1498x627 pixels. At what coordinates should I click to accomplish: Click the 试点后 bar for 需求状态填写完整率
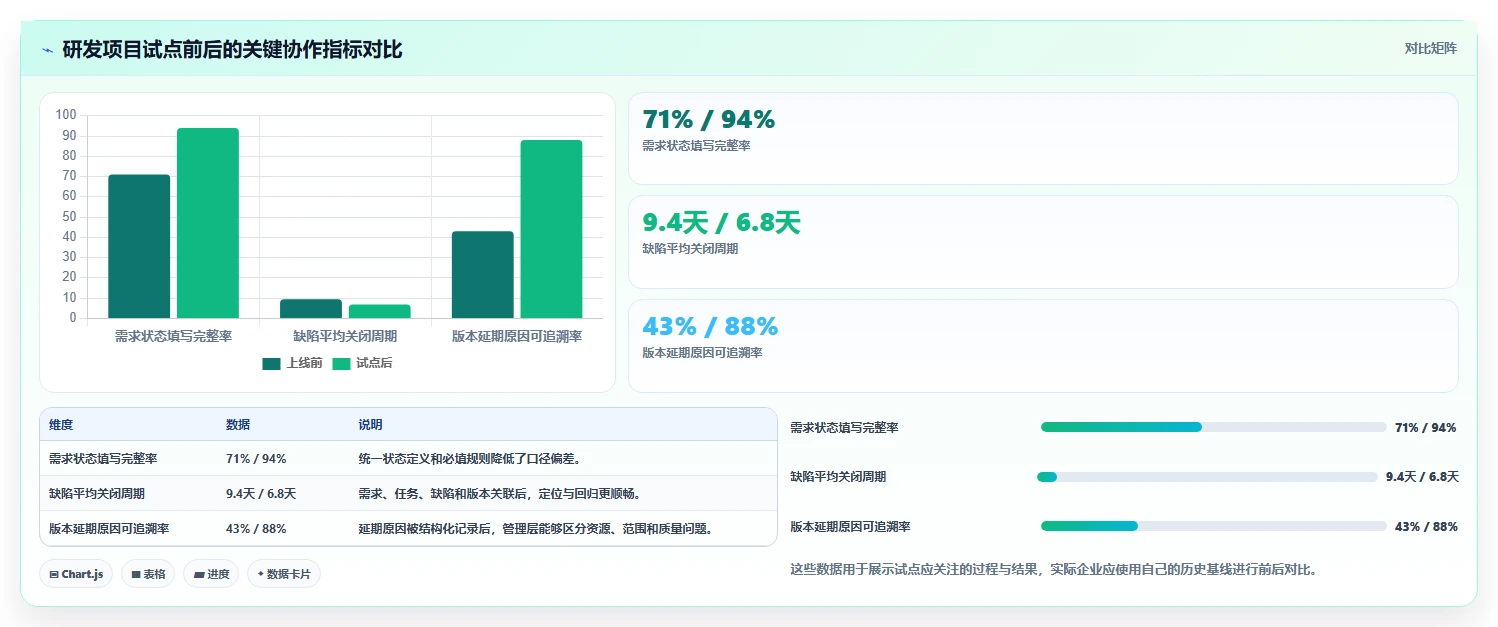click(x=208, y=223)
